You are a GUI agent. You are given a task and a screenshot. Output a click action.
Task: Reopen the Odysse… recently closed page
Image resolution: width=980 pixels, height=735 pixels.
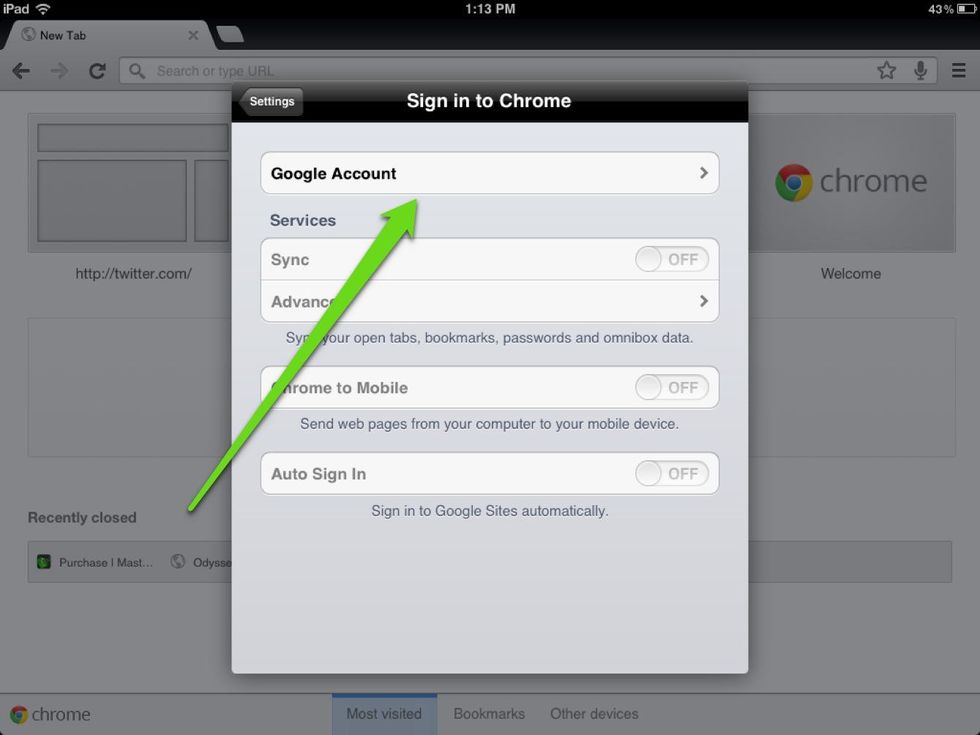[201, 562]
